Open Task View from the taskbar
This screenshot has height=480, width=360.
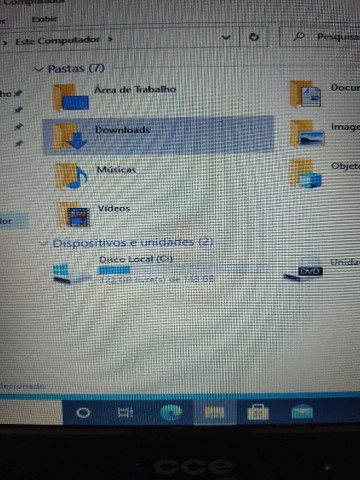(x=125, y=413)
